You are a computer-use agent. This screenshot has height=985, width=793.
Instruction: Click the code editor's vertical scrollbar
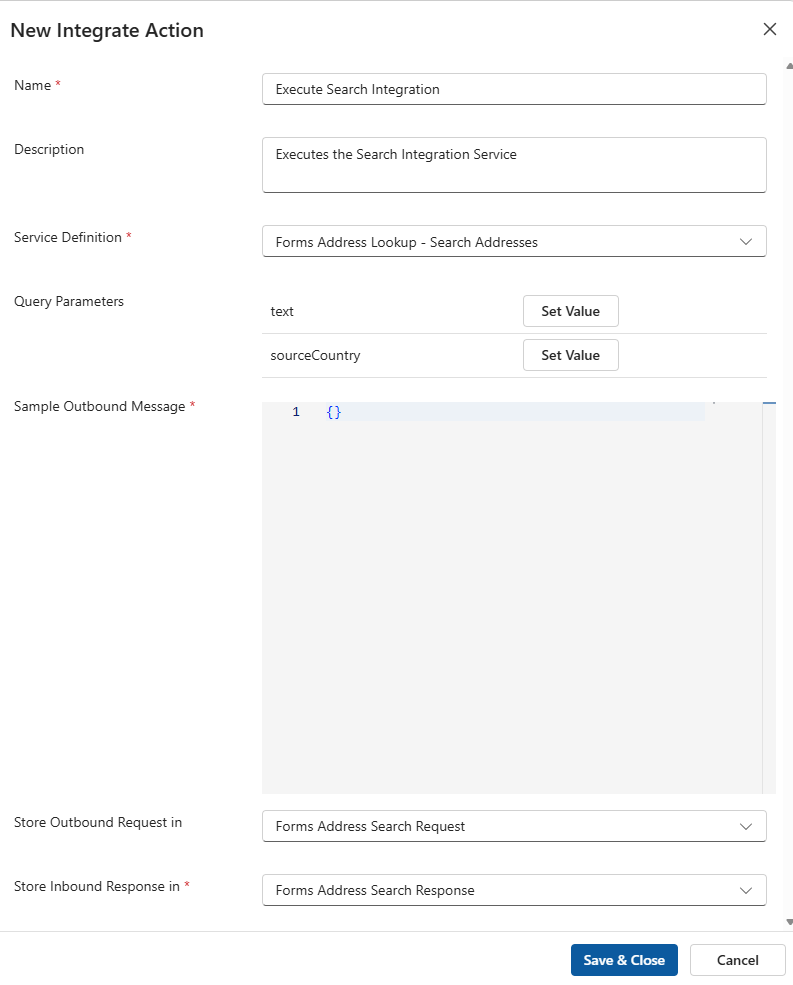(769, 600)
